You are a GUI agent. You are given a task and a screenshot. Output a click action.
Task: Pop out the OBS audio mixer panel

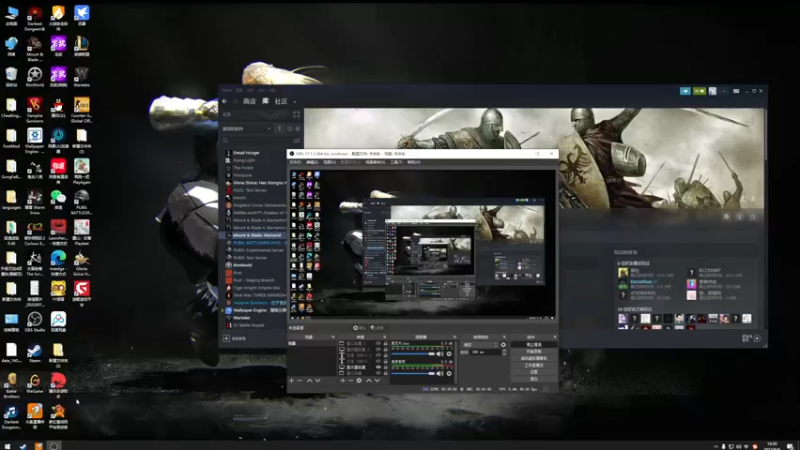[x=455, y=337]
